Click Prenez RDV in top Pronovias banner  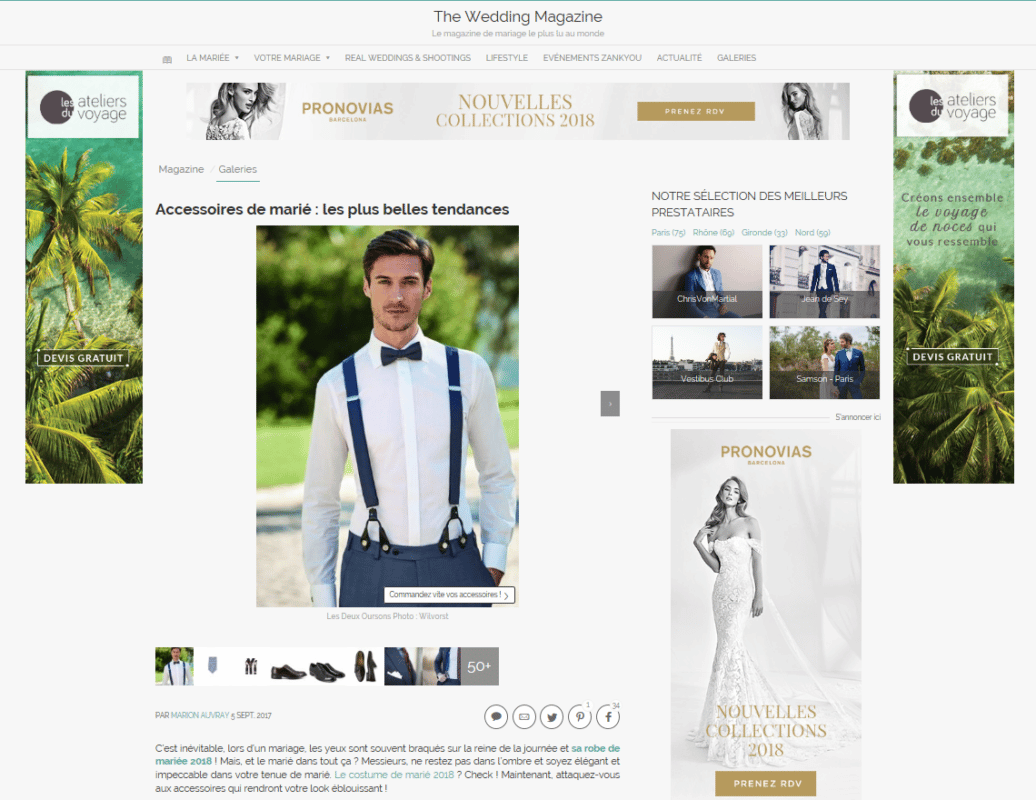pos(695,111)
